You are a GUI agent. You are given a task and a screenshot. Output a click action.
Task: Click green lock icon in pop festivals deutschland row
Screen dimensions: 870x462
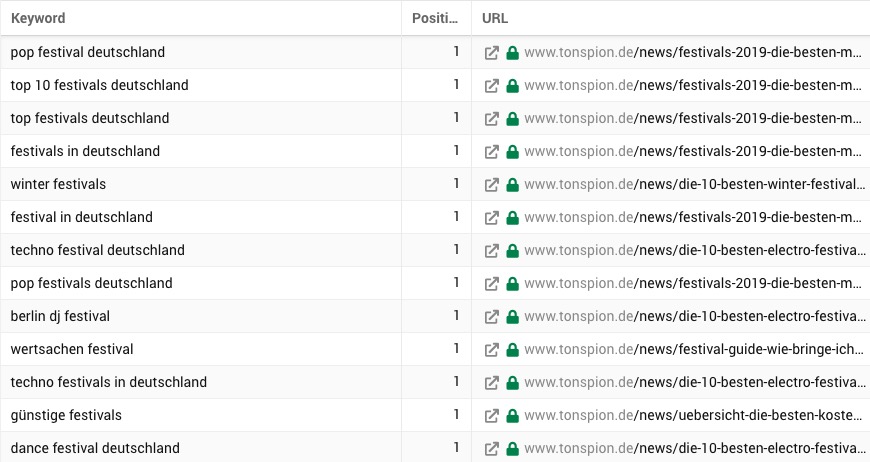[x=513, y=283]
